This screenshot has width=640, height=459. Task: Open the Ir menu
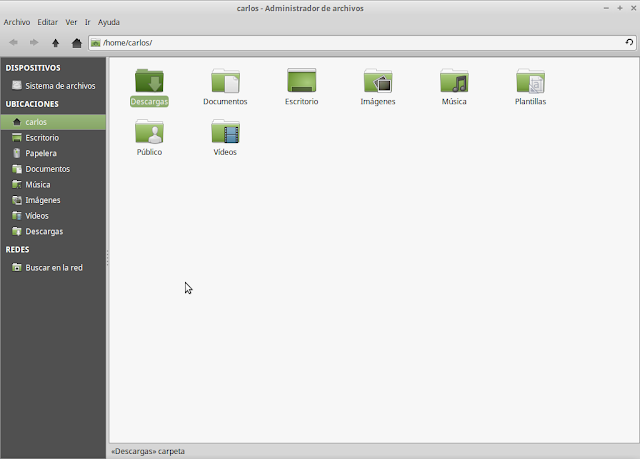pos(87,22)
